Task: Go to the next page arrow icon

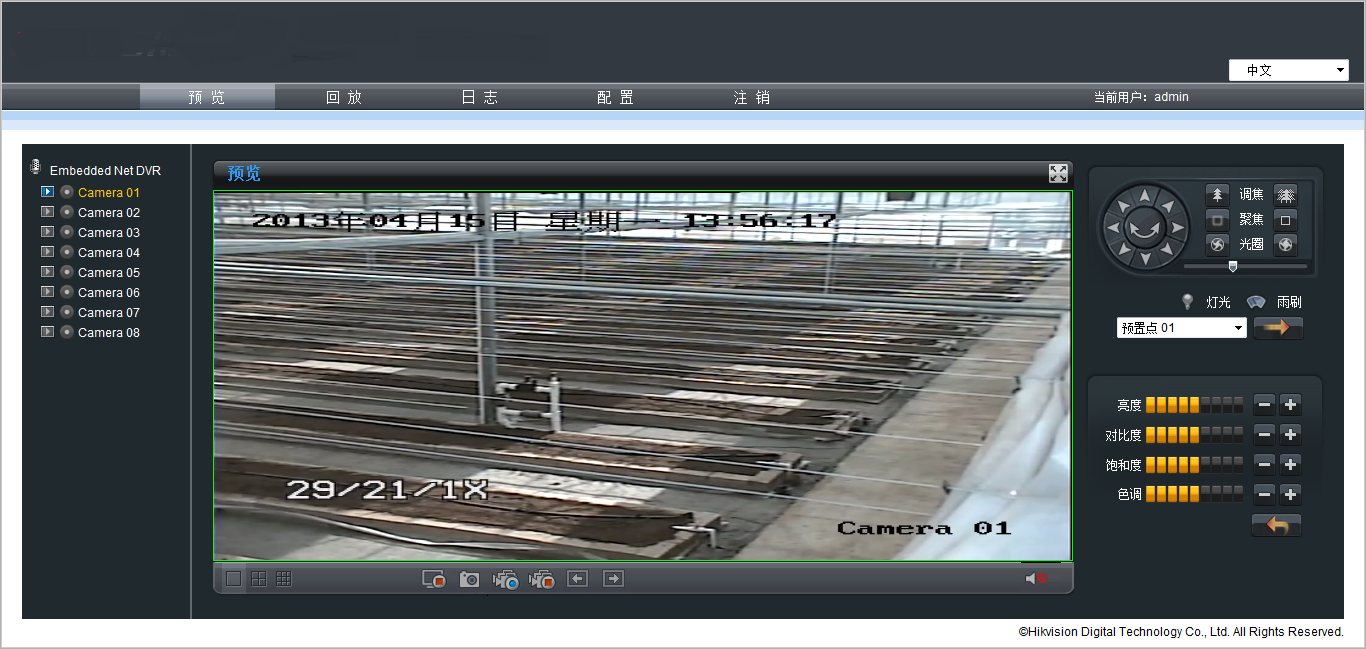Action: 613,578
